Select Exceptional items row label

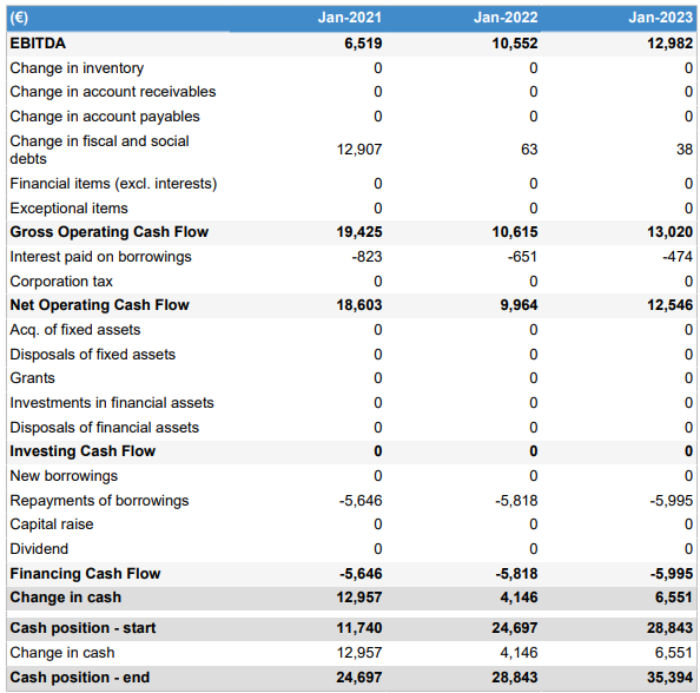(69, 208)
